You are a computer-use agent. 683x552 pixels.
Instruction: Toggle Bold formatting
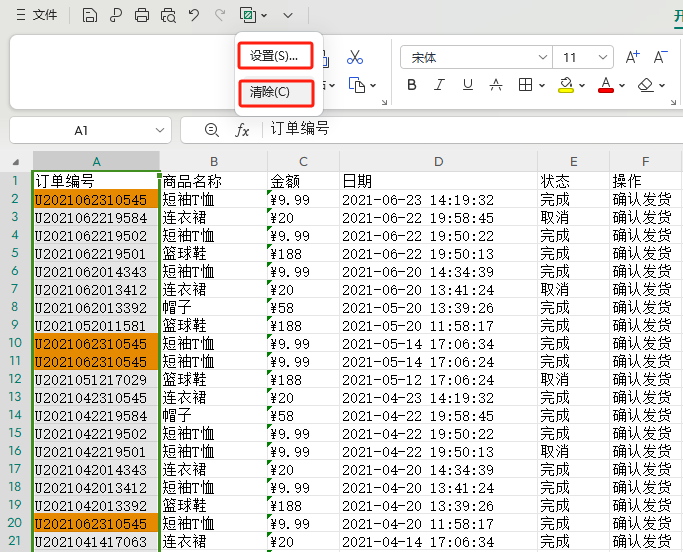click(x=412, y=86)
